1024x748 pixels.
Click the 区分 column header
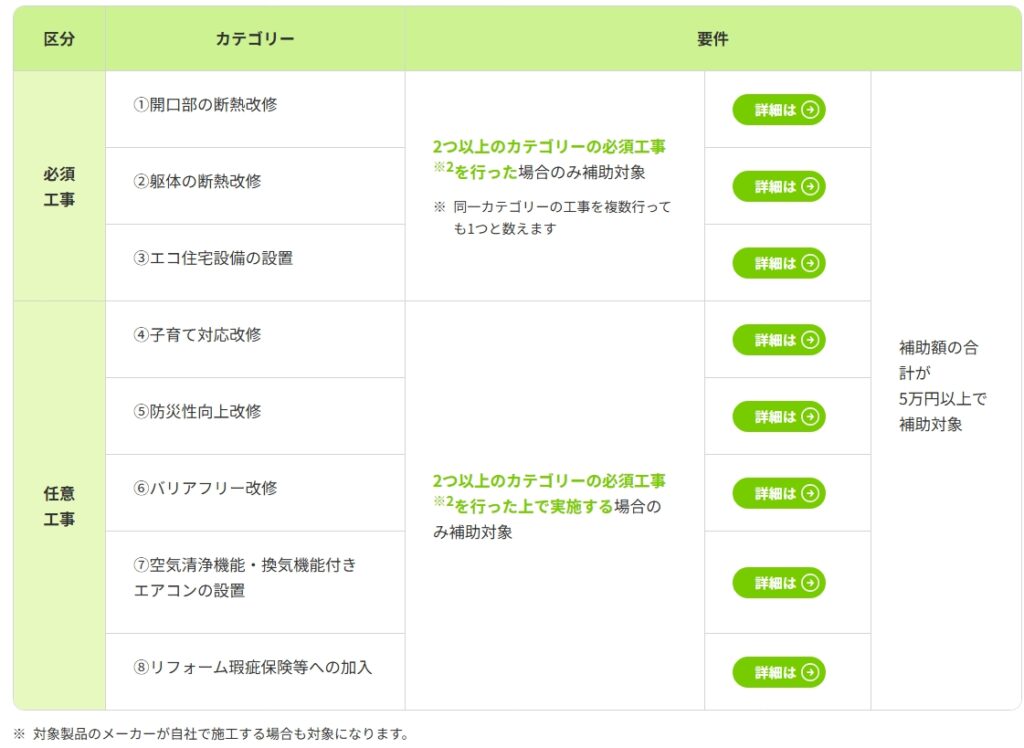pos(59,40)
